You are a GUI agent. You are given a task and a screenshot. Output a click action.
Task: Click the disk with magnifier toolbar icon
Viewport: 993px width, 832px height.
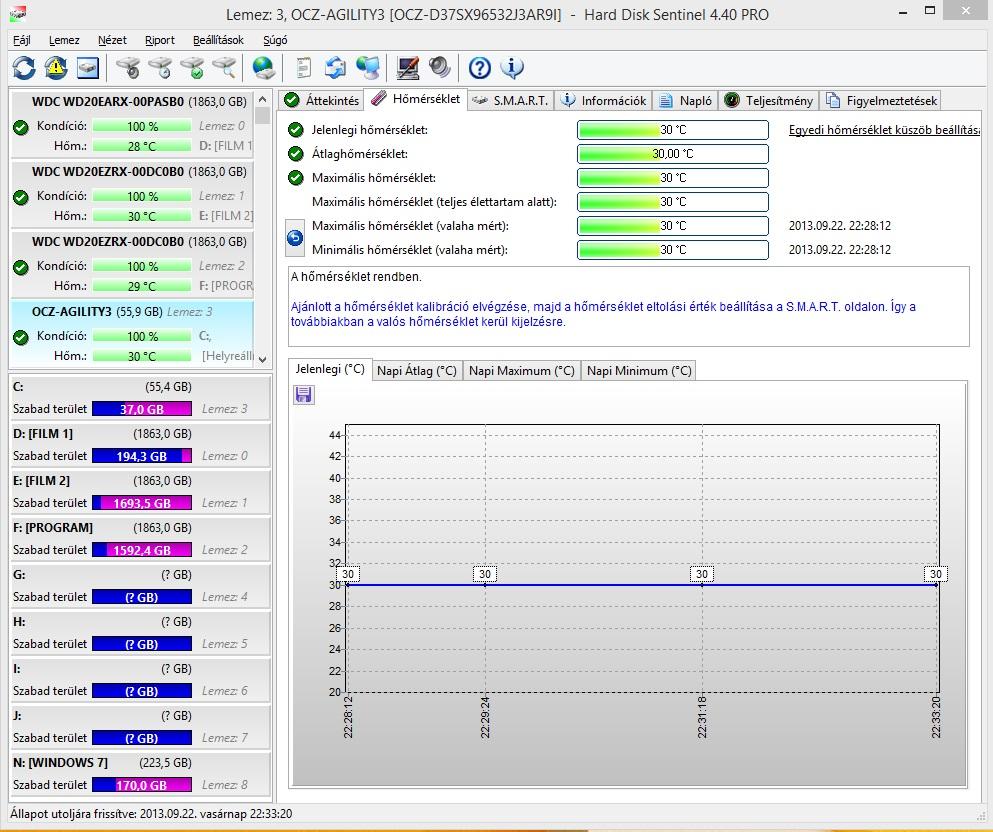(226, 68)
